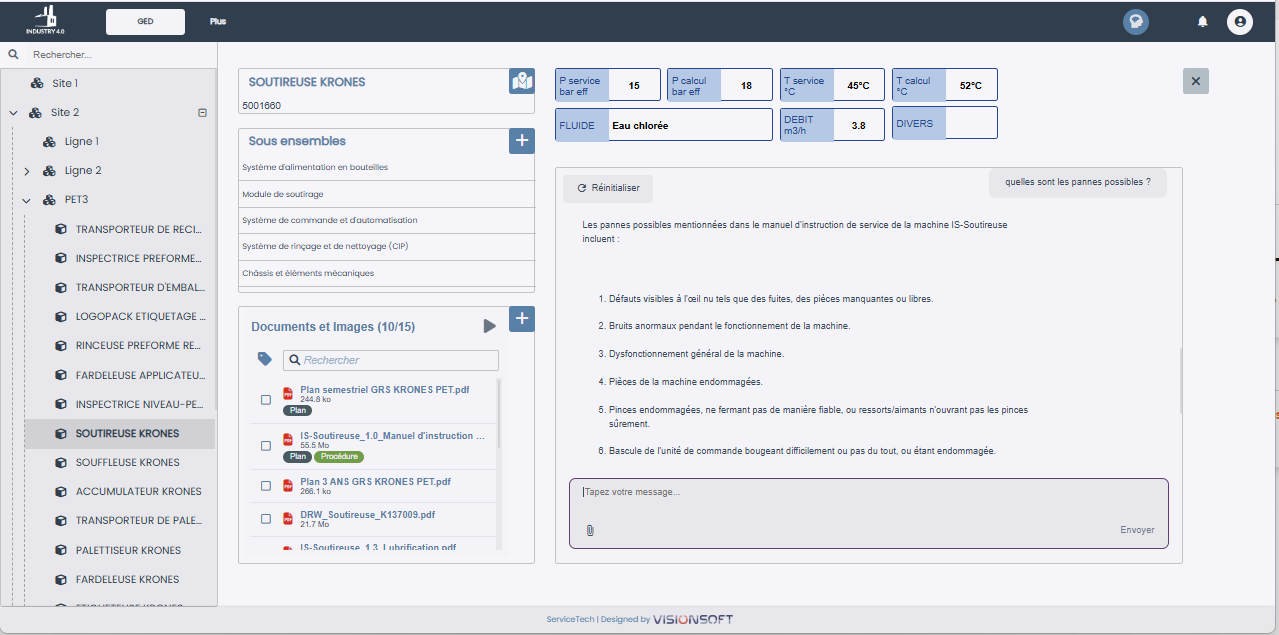Open Plan 3 ANS GRS KRONES PET.pdf link
Screen dimensions: 1279x635
(x=375, y=482)
